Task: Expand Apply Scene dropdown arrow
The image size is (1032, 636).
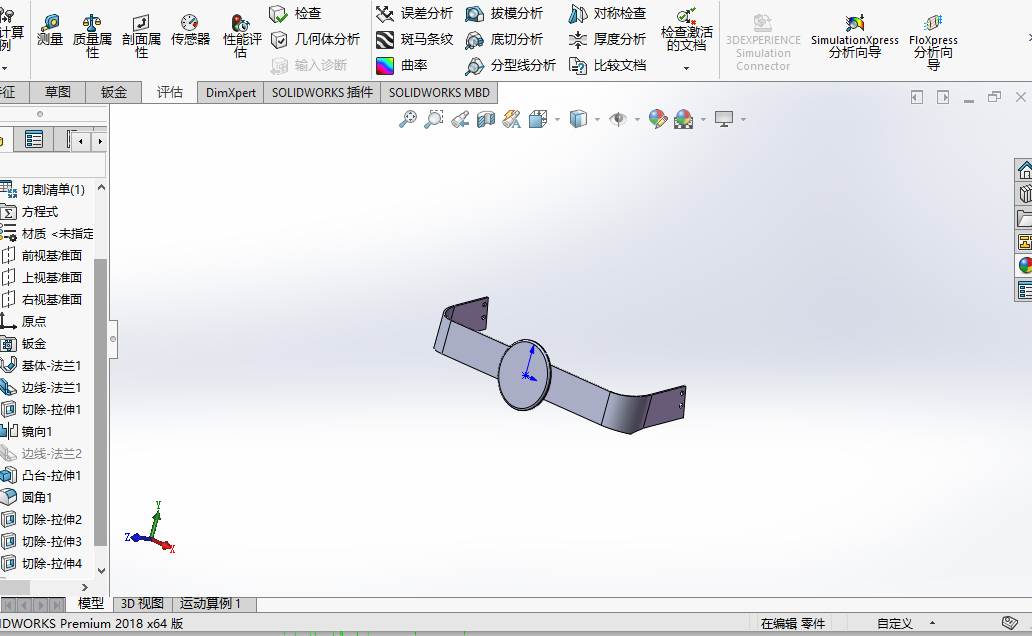Action: pos(704,119)
